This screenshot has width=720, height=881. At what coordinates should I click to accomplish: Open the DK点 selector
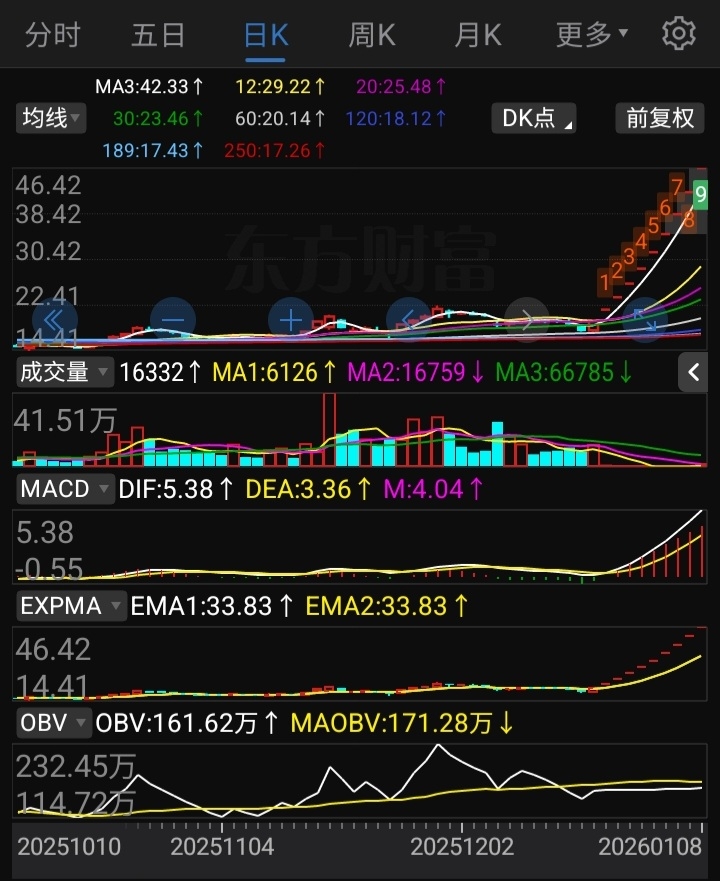tap(534, 118)
